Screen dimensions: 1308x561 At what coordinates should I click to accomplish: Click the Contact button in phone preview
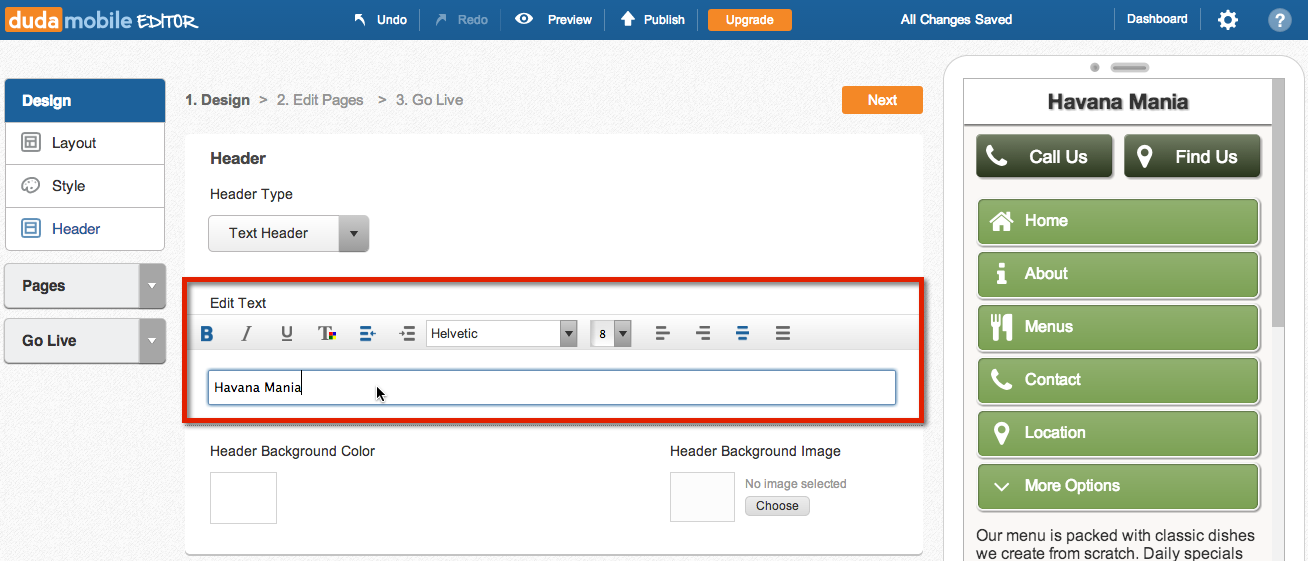(x=1118, y=380)
